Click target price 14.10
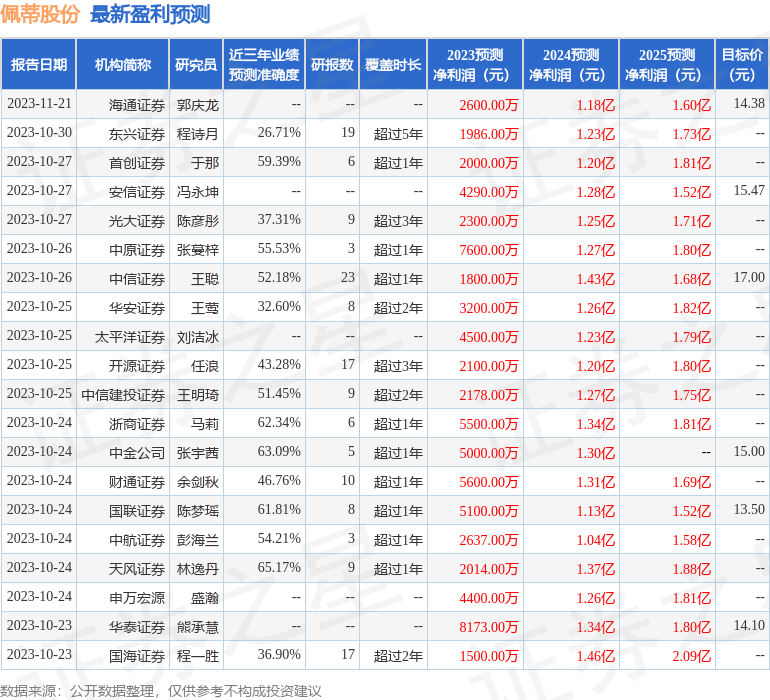This screenshot has width=770, height=700. pos(749,625)
